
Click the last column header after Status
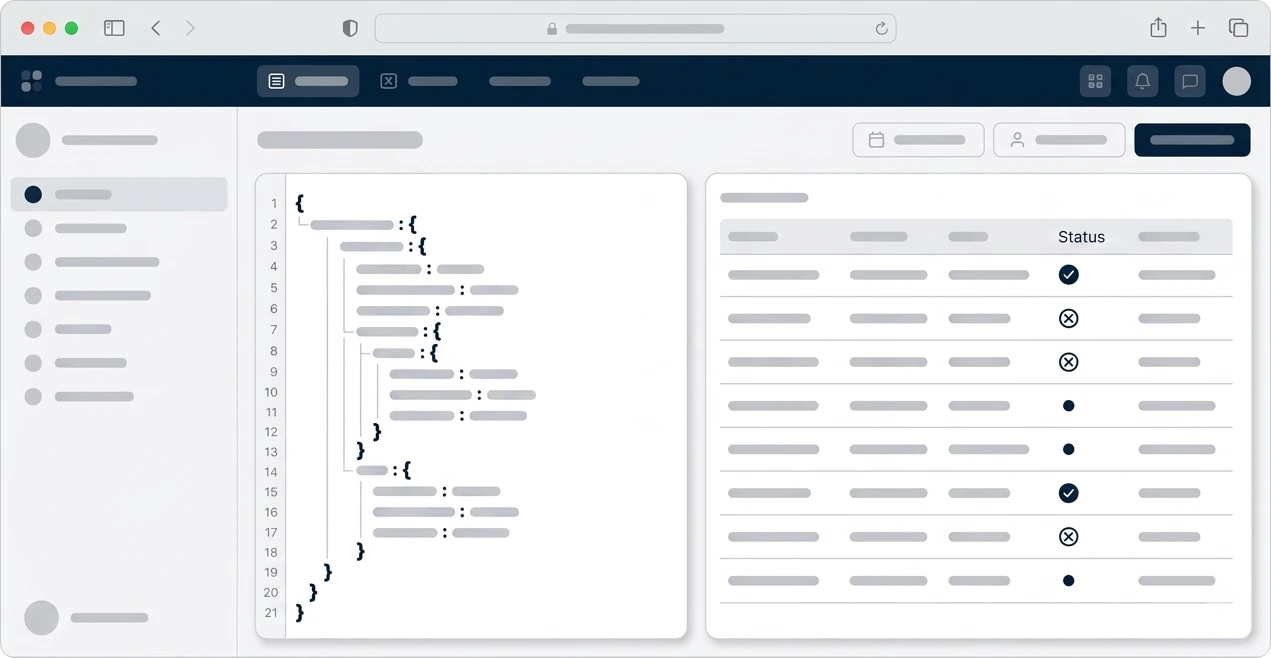click(x=1169, y=237)
